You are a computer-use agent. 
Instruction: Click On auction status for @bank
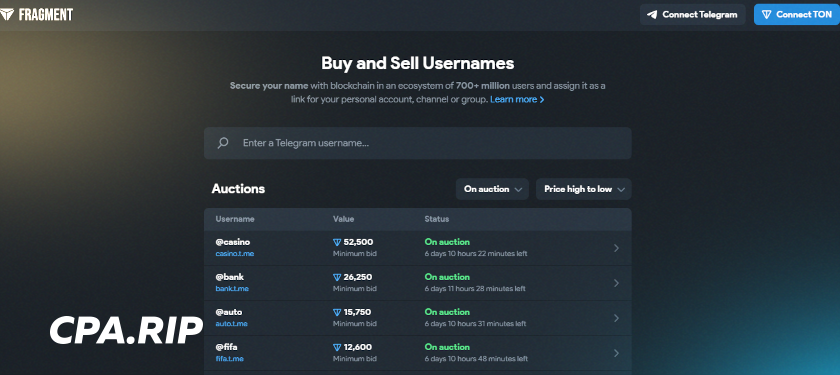[x=447, y=277]
